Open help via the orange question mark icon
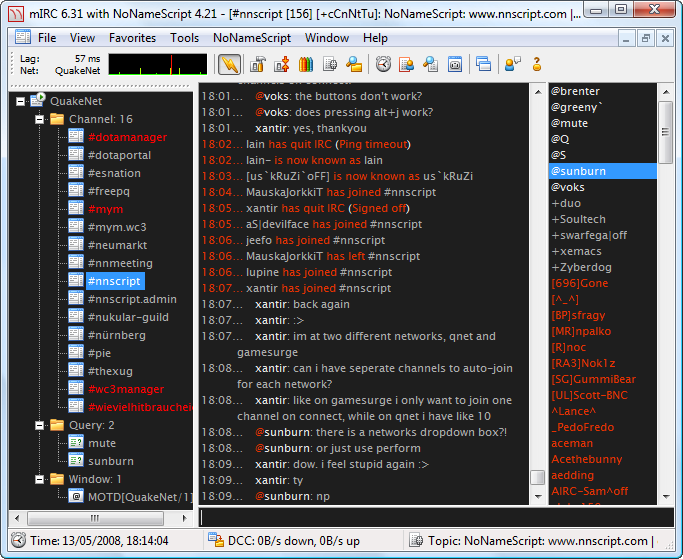This screenshot has width=683, height=559. pos(537,64)
